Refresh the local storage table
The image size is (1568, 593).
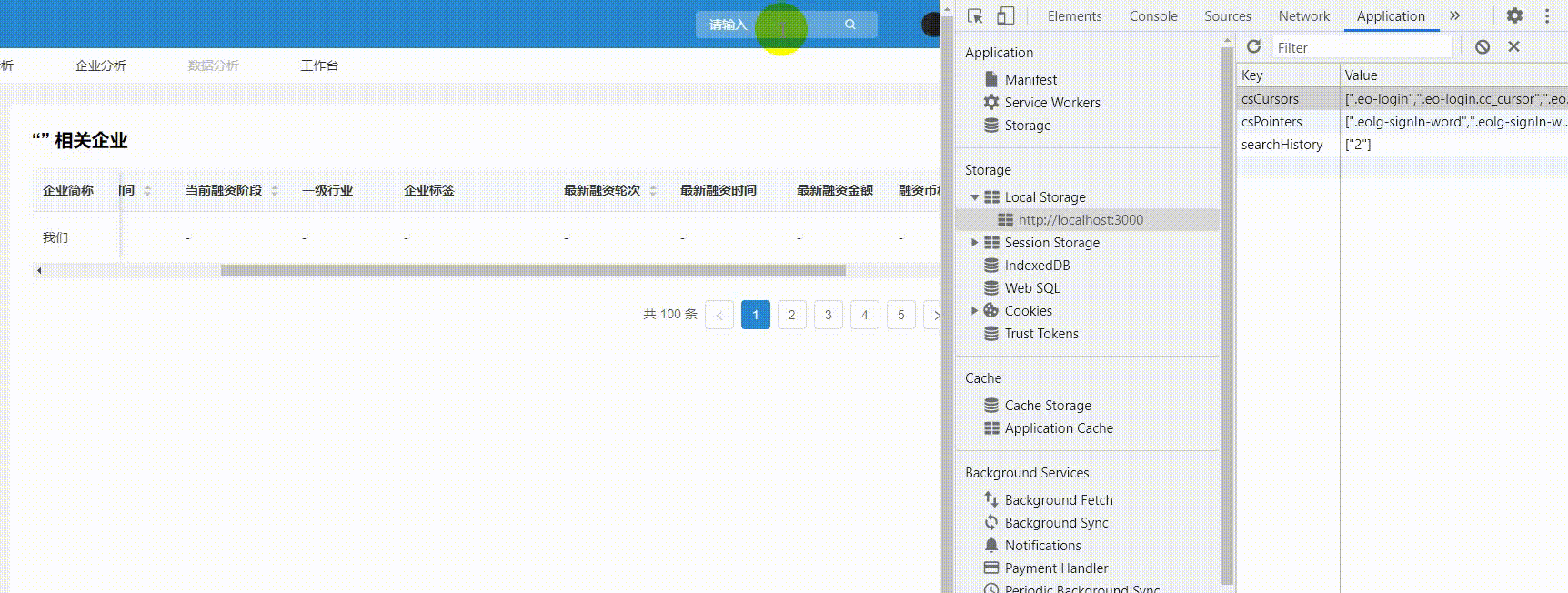pos(1253,46)
